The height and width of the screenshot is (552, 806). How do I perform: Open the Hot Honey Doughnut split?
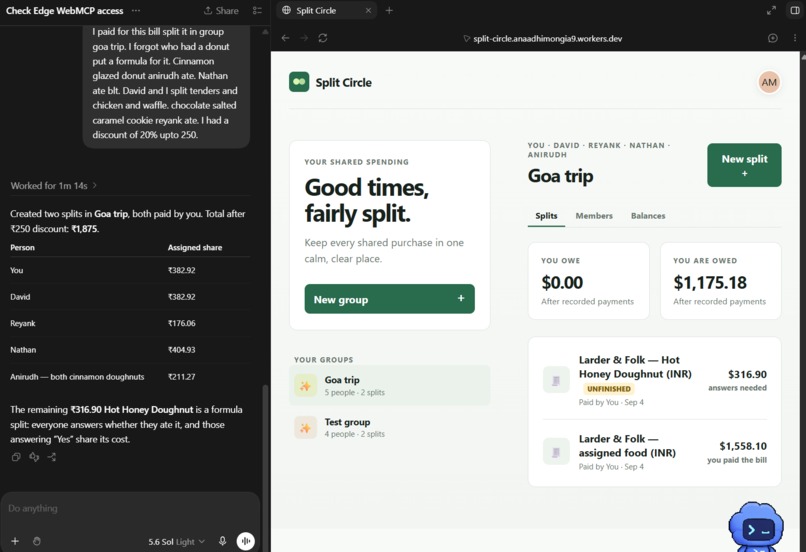coord(654,380)
